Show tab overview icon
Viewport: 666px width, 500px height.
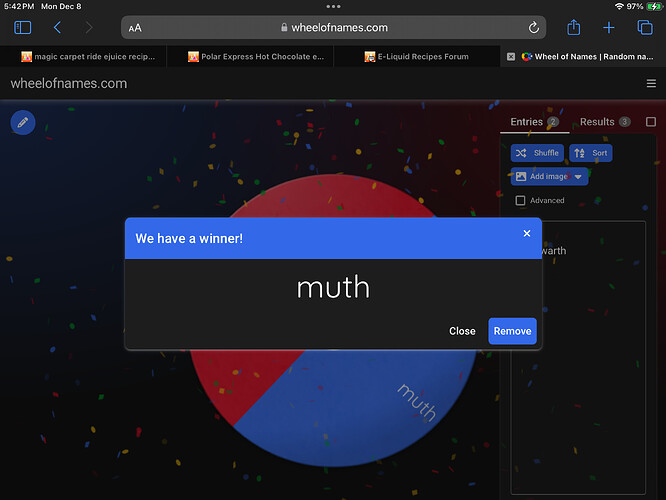[645, 28]
